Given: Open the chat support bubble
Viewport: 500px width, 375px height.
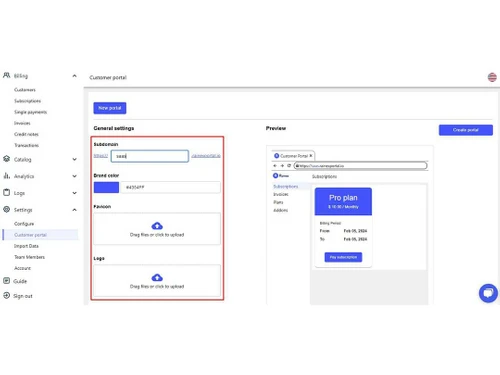Looking at the screenshot, I should pos(488,293).
